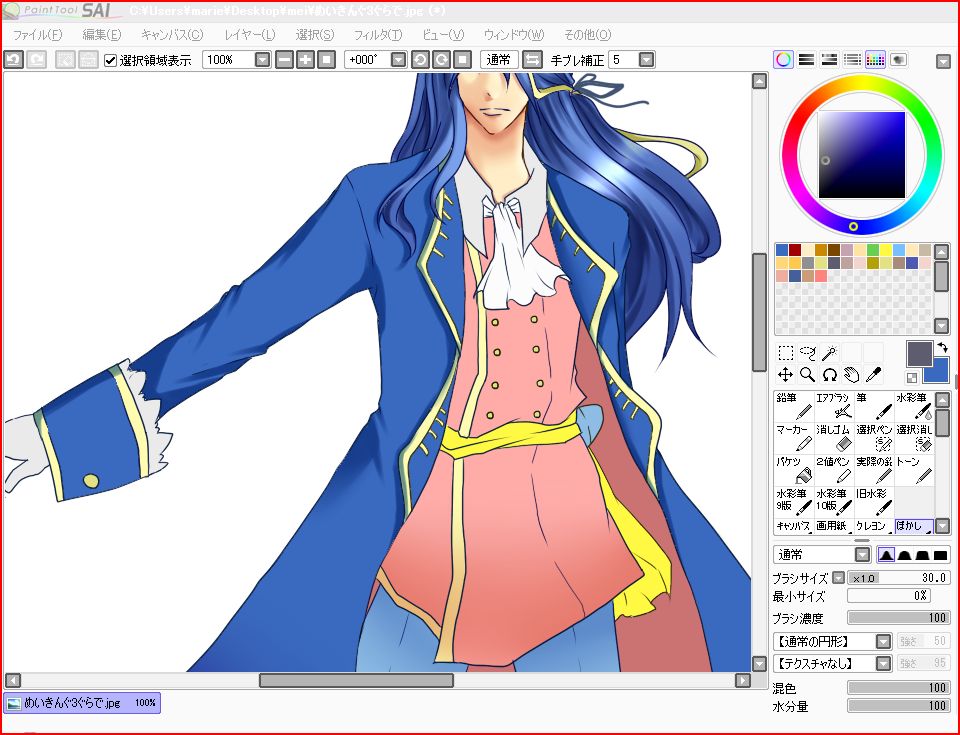The height and width of the screenshot is (735, 960).
Task: Click the ブラシ濃度 density slider
Action: 898,617
